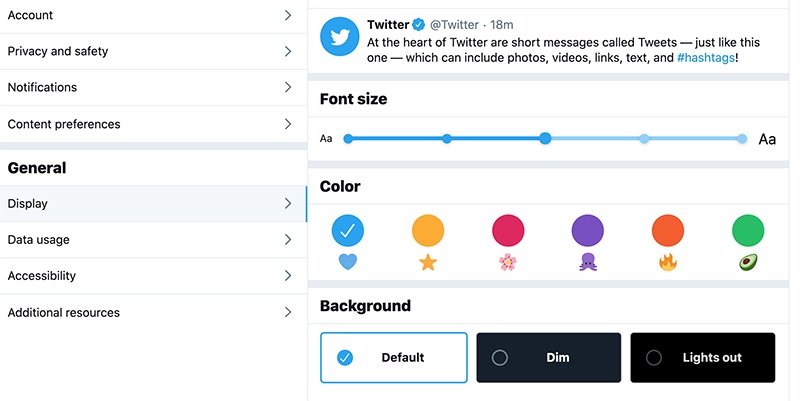The width and height of the screenshot is (800, 401).
Task: Expand the Account settings chevron
Action: (287, 15)
